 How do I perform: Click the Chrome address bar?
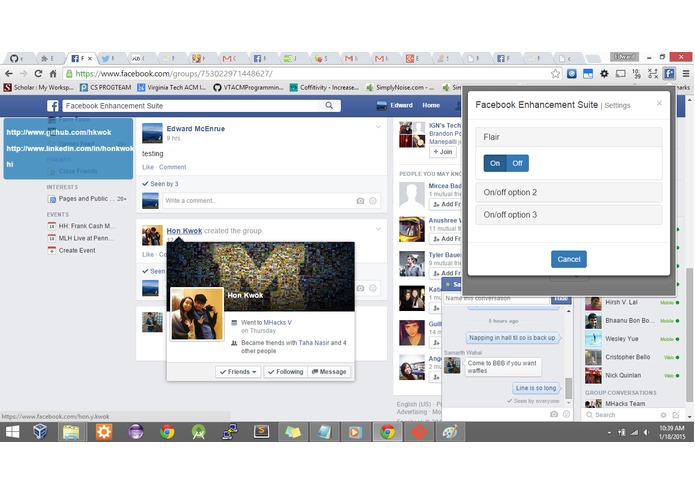[x=306, y=74]
